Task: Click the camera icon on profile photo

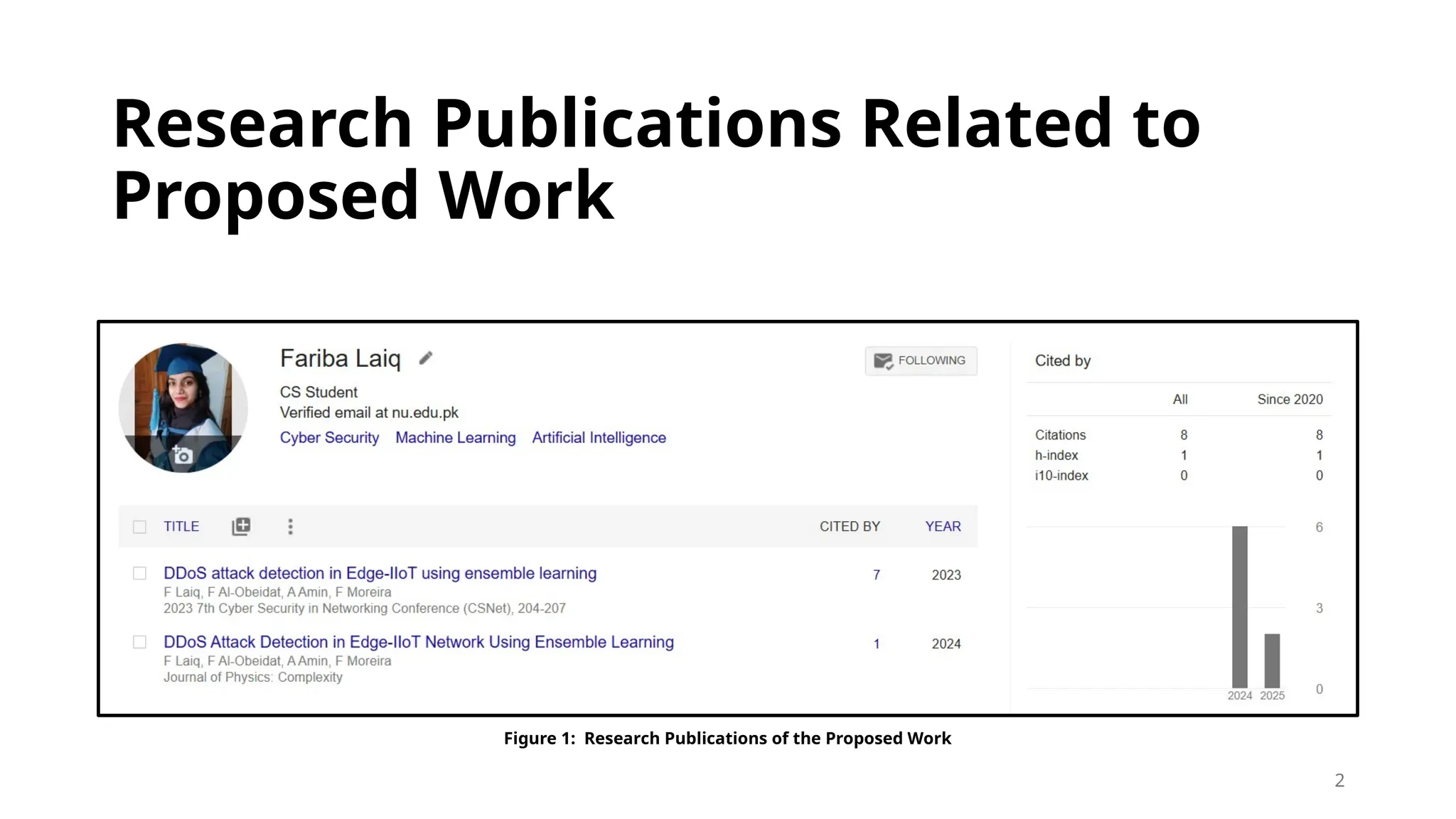Action: coord(183,456)
